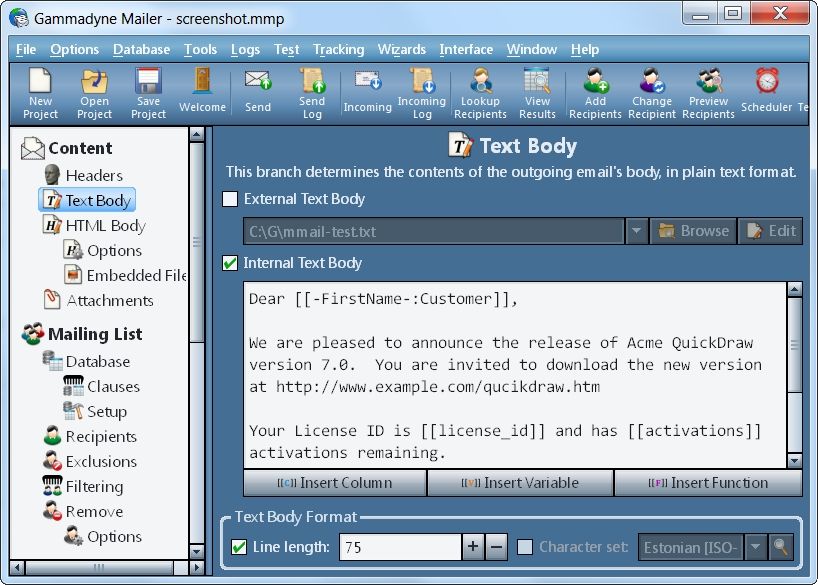Screen dimensions: 818x585
Task: Open Options under HTML Body
Action: (x=103, y=250)
